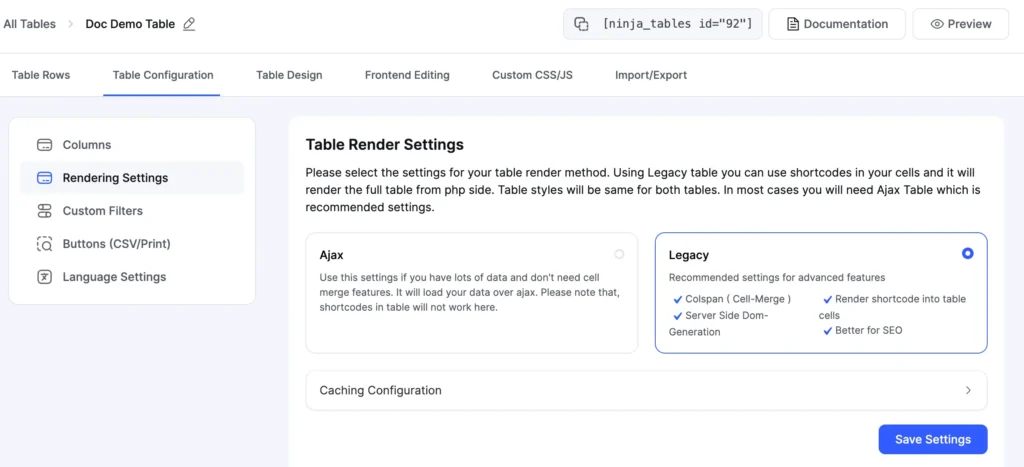Screen dimensions: 1024x467
Task: Open Columns in the sidebar
Action: click(132, 145)
